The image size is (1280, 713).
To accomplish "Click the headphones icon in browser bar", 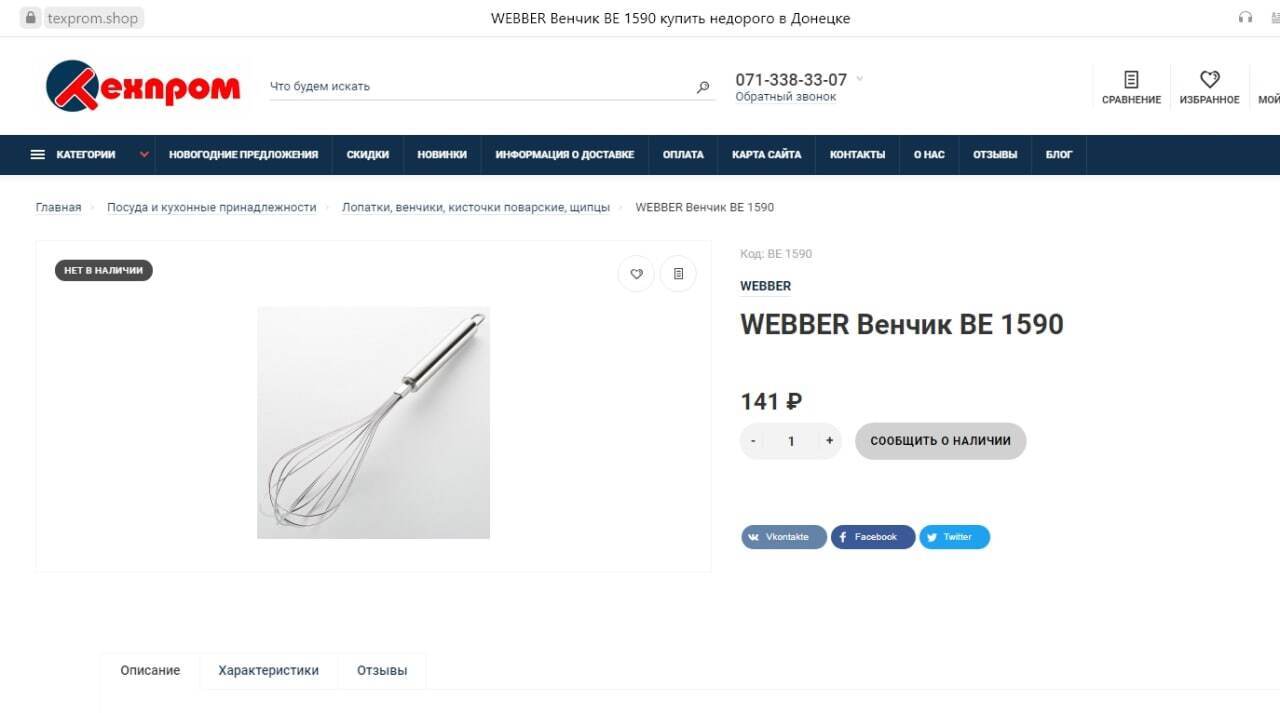I will pos(1245,18).
